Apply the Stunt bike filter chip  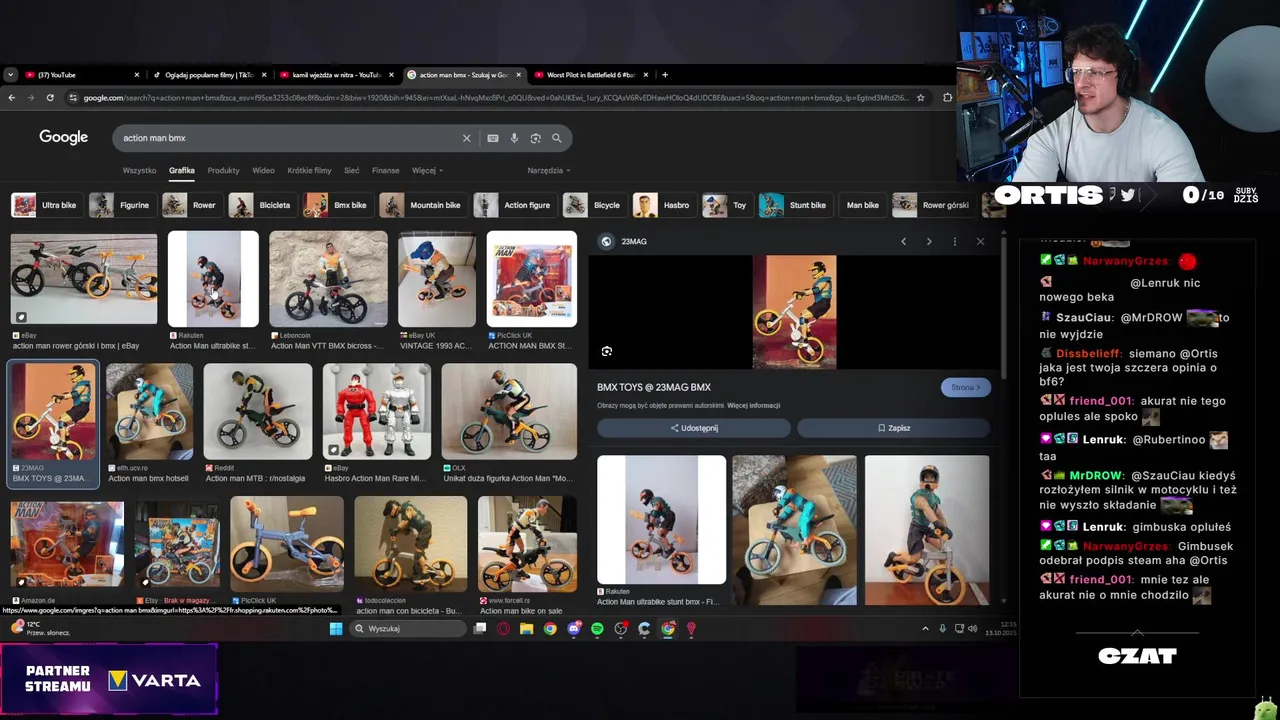click(x=794, y=205)
